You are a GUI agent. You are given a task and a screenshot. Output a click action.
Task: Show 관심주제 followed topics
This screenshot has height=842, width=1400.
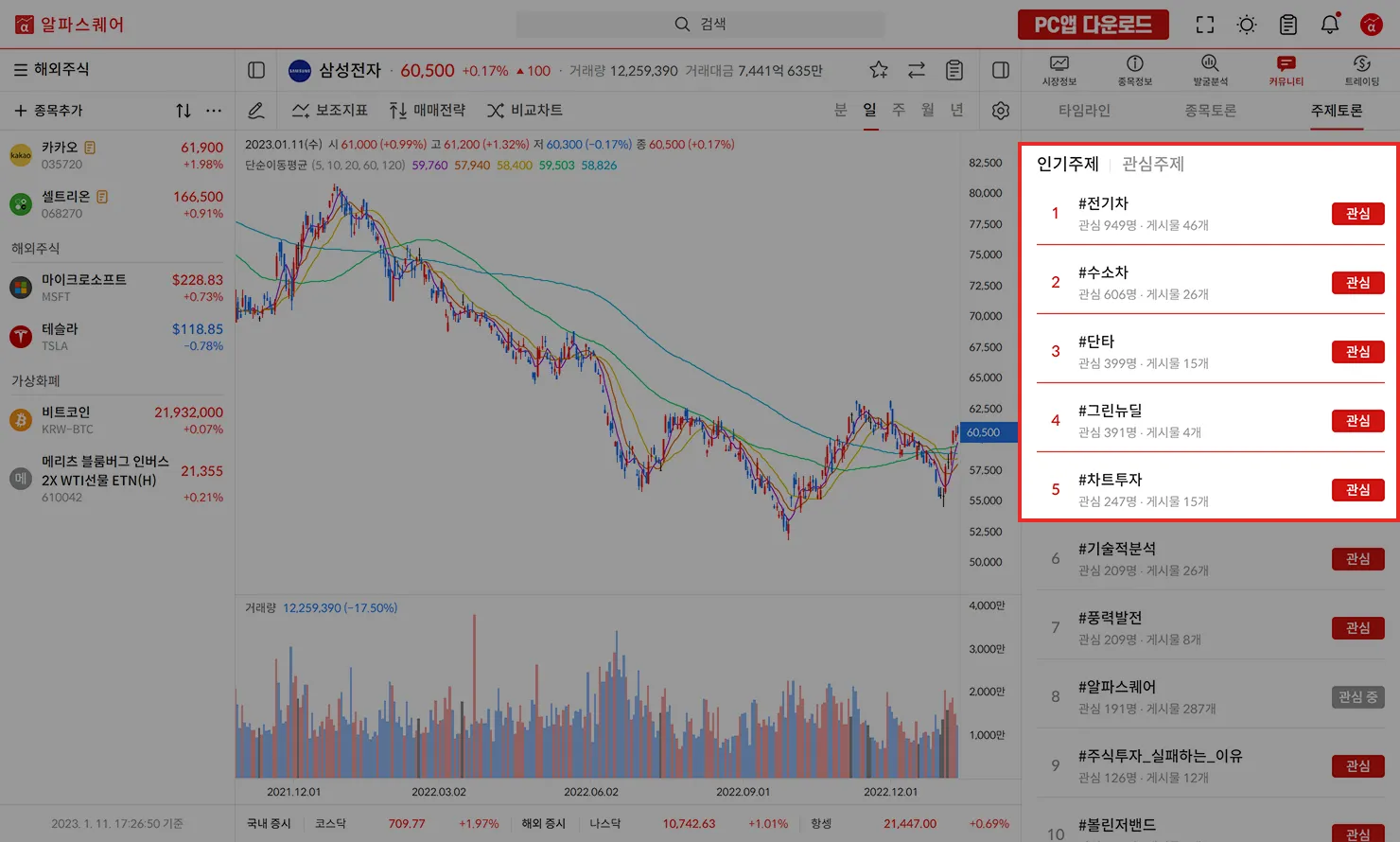click(x=1153, y=165)
